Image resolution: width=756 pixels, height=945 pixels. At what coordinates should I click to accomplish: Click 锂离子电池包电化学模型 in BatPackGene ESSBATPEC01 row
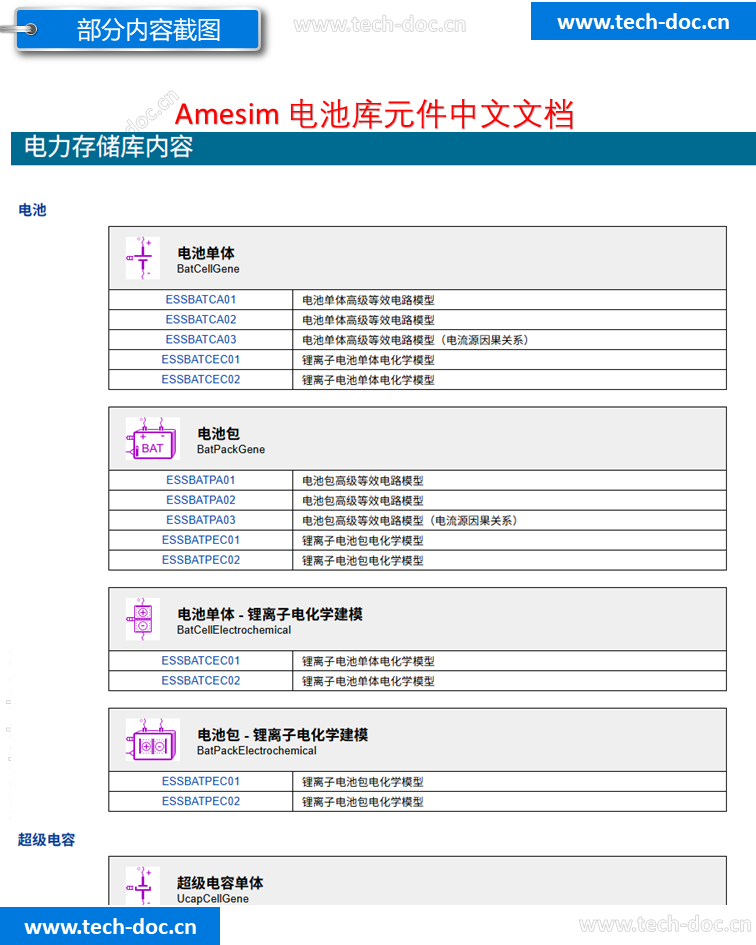[363, 541]
